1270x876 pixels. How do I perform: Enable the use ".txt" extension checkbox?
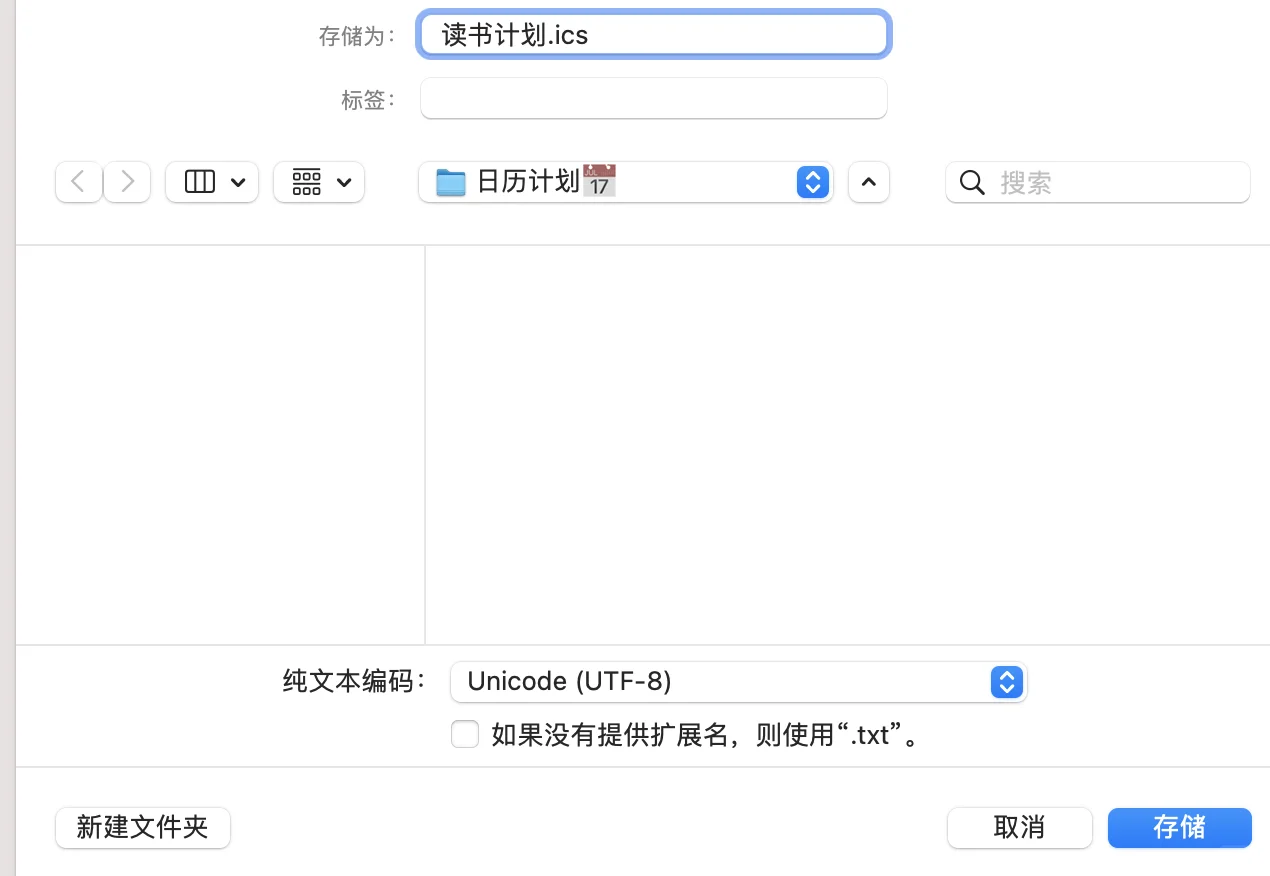465,735
